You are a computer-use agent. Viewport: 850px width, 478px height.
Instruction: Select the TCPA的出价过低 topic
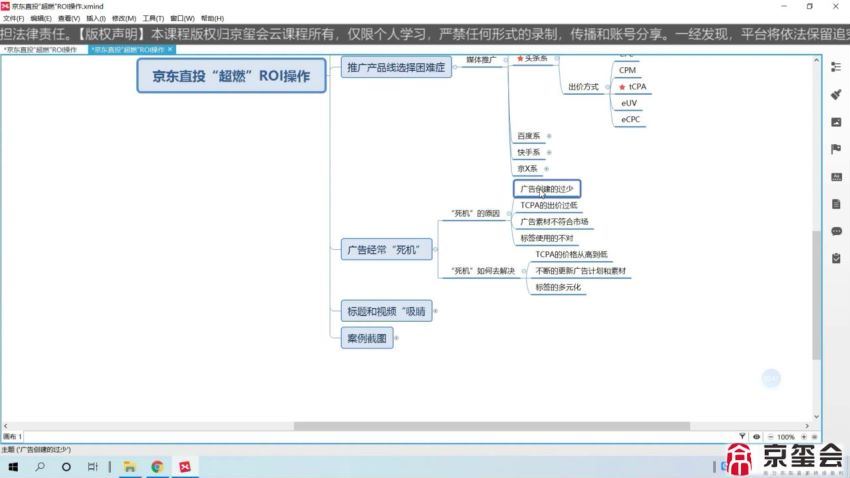point(549,205)
